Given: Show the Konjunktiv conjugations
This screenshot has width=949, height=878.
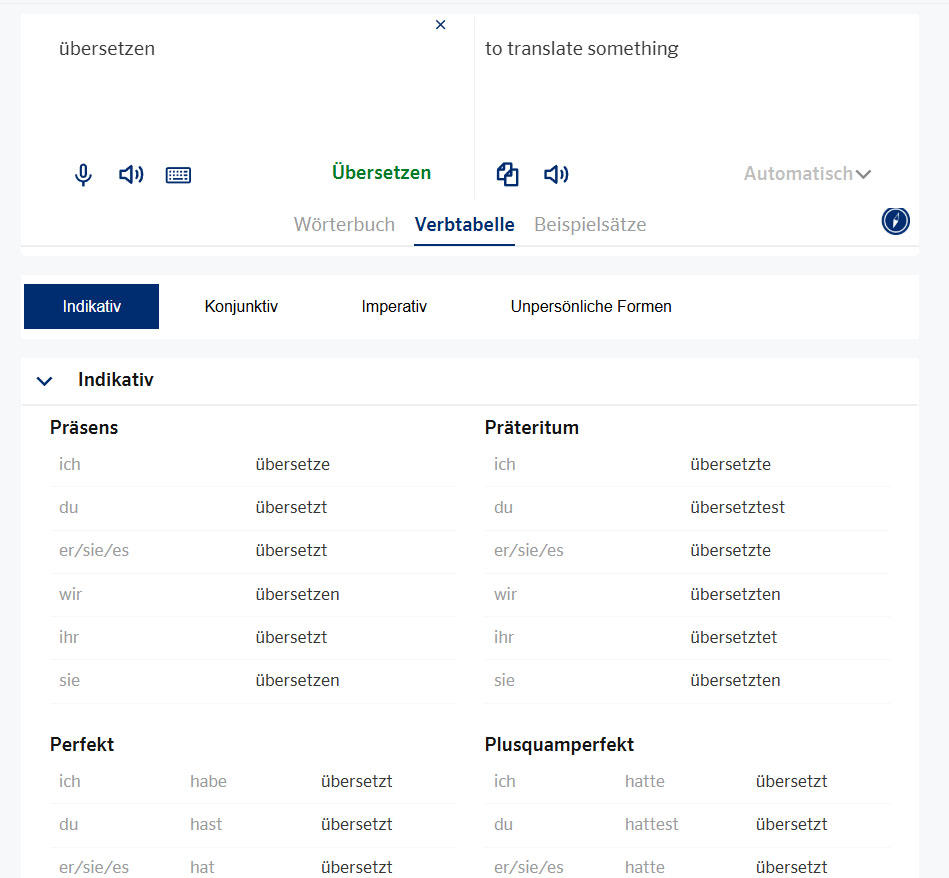Looking at the screenshot, I should click(x=241, y=307).
